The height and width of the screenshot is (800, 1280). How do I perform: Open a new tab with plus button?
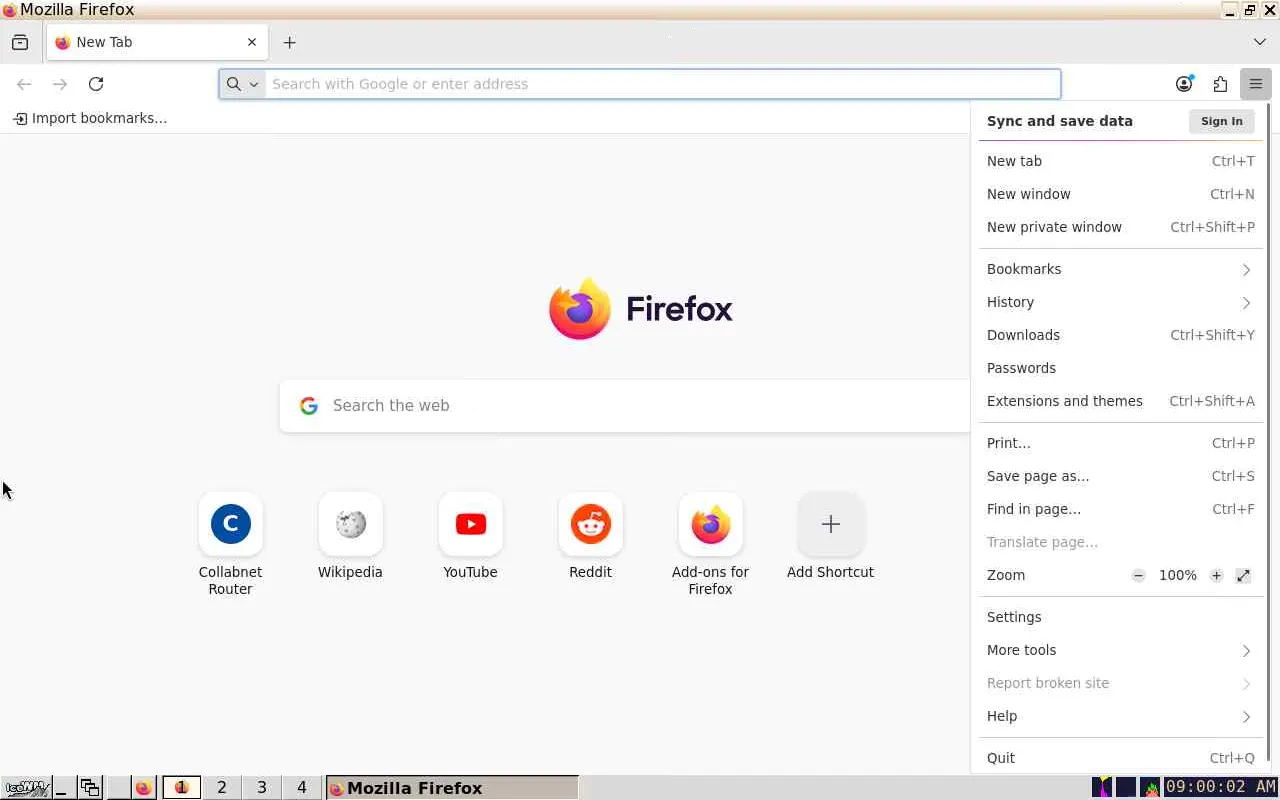click(x=290, y=42)
